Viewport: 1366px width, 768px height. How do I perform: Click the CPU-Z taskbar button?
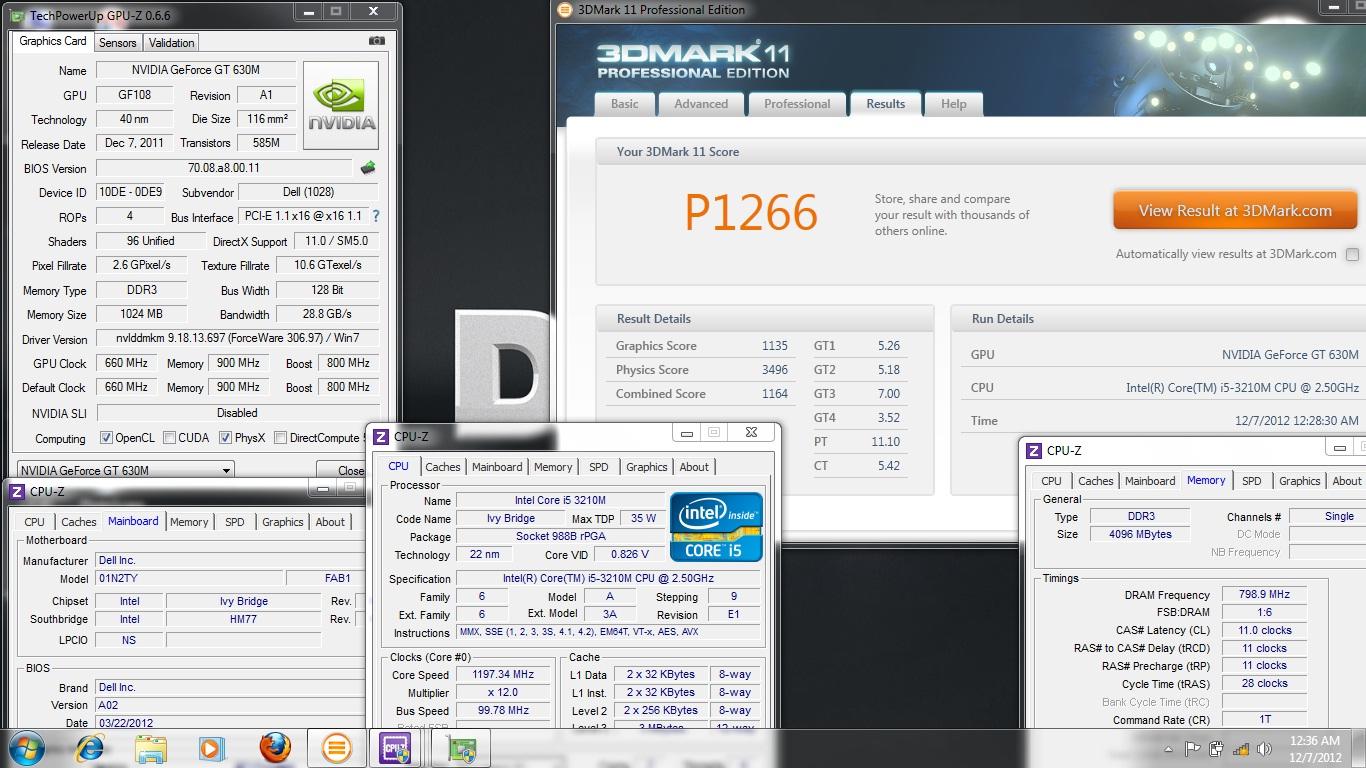396,748
